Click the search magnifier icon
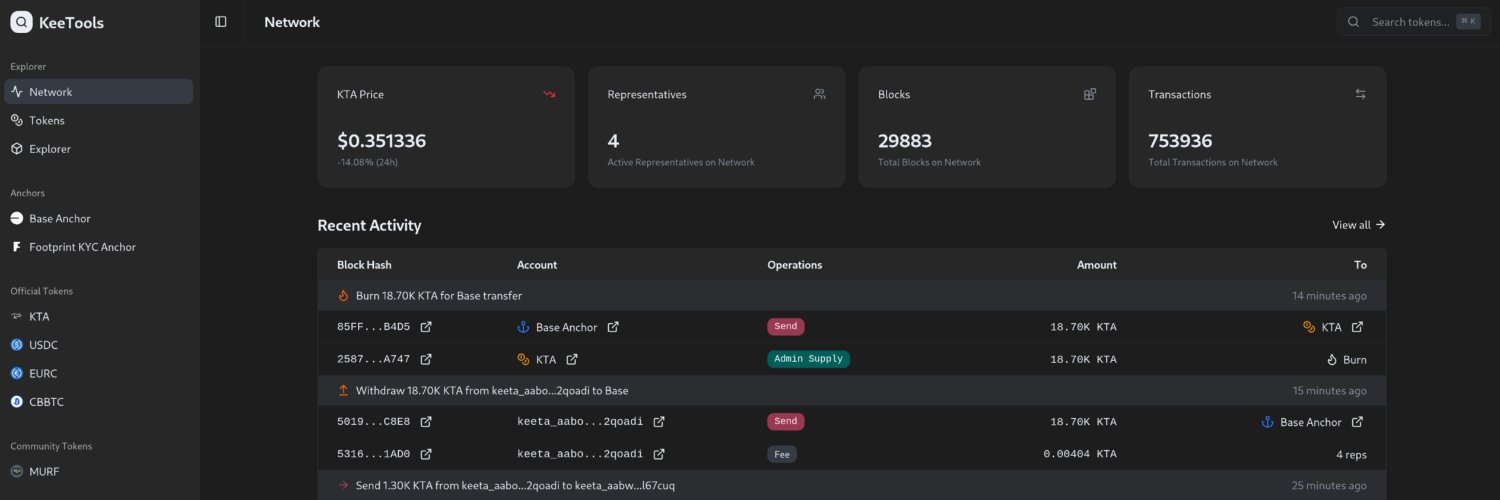The width and height of the screenshot is (1500, 500). 1353,22
